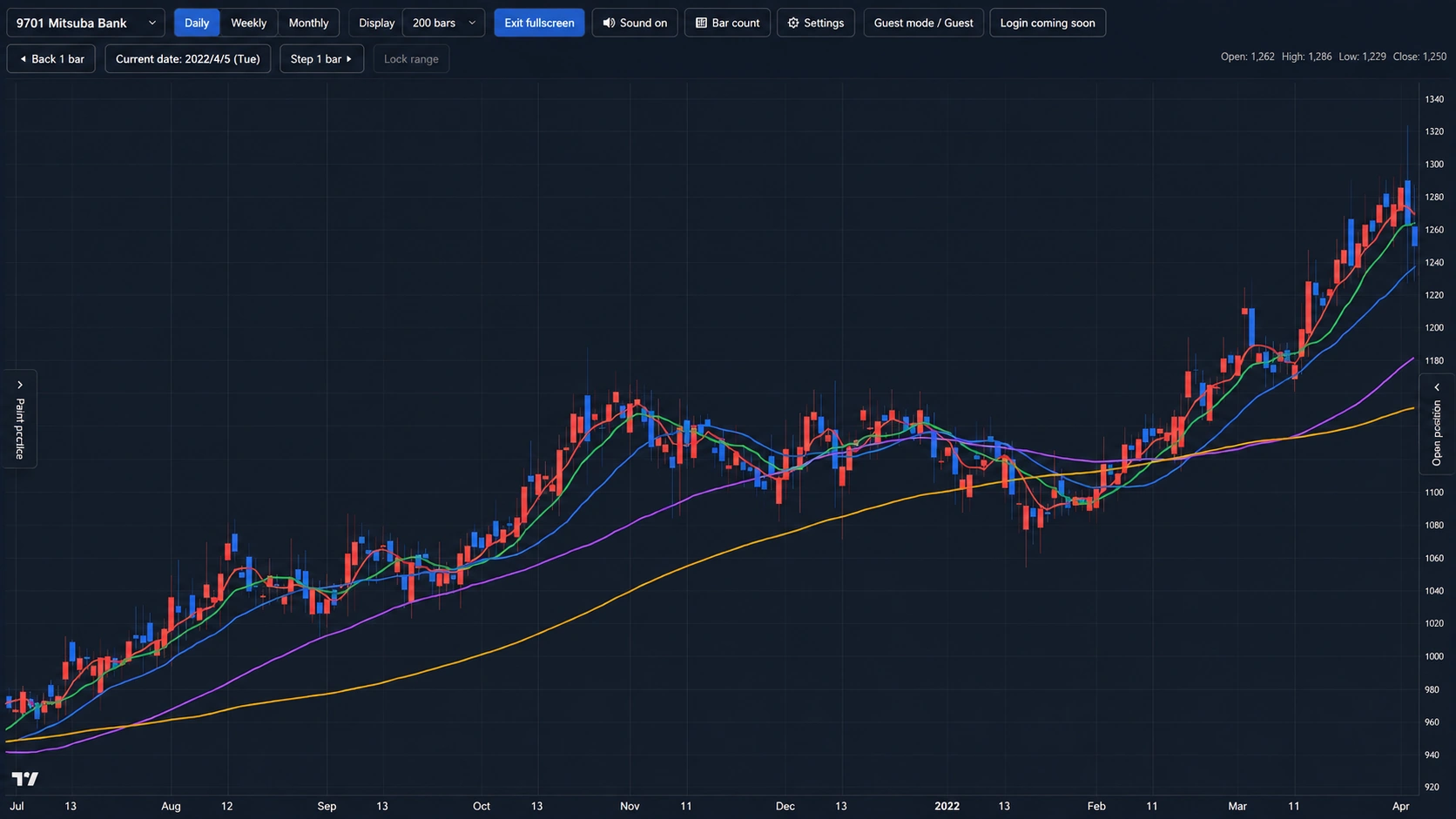The width and height of the screenshot is (1456, 819).
Task: Click the Login coming soon button
Action: (x=1048, y=23)
